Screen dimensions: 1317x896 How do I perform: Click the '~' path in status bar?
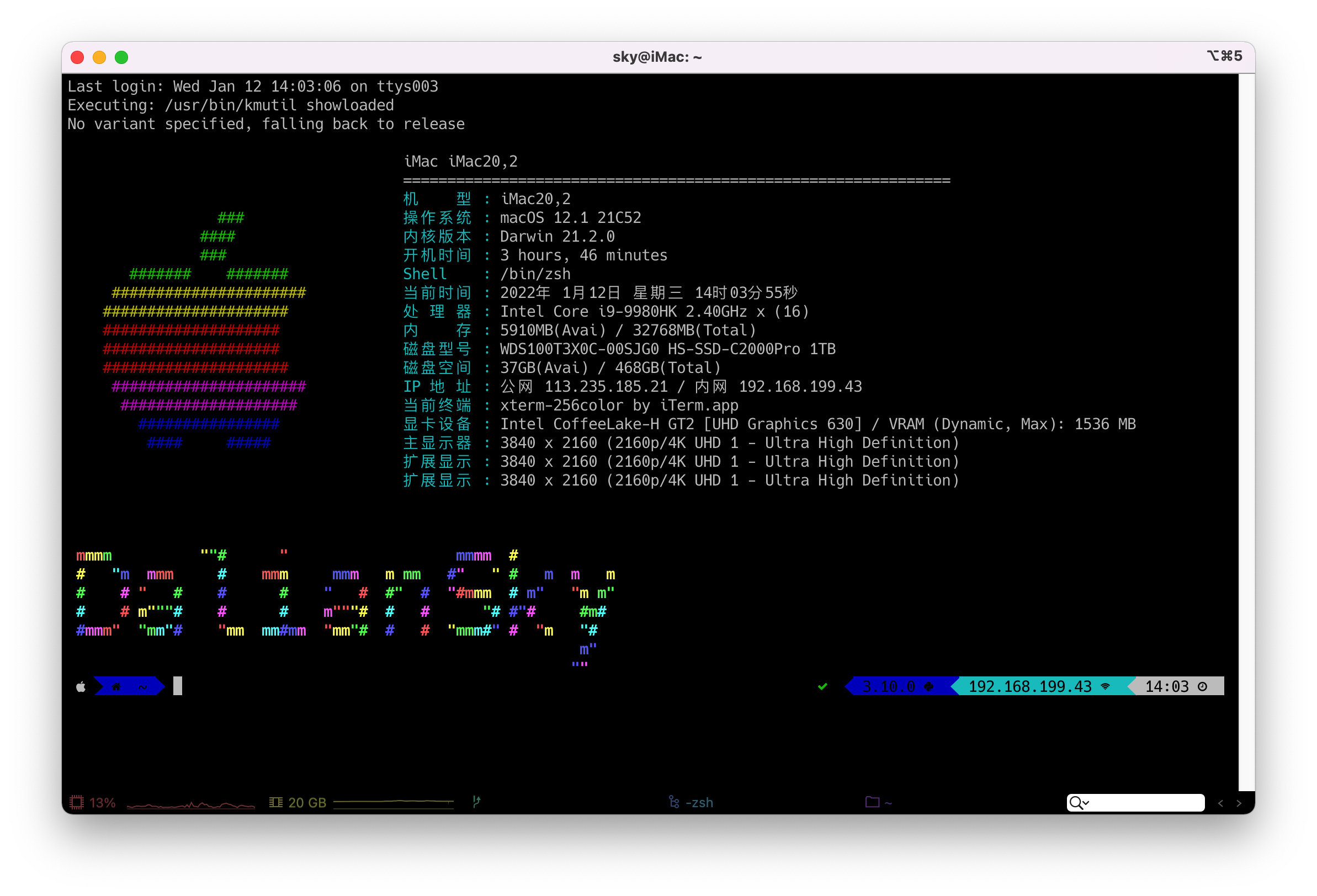pos(888,803)
